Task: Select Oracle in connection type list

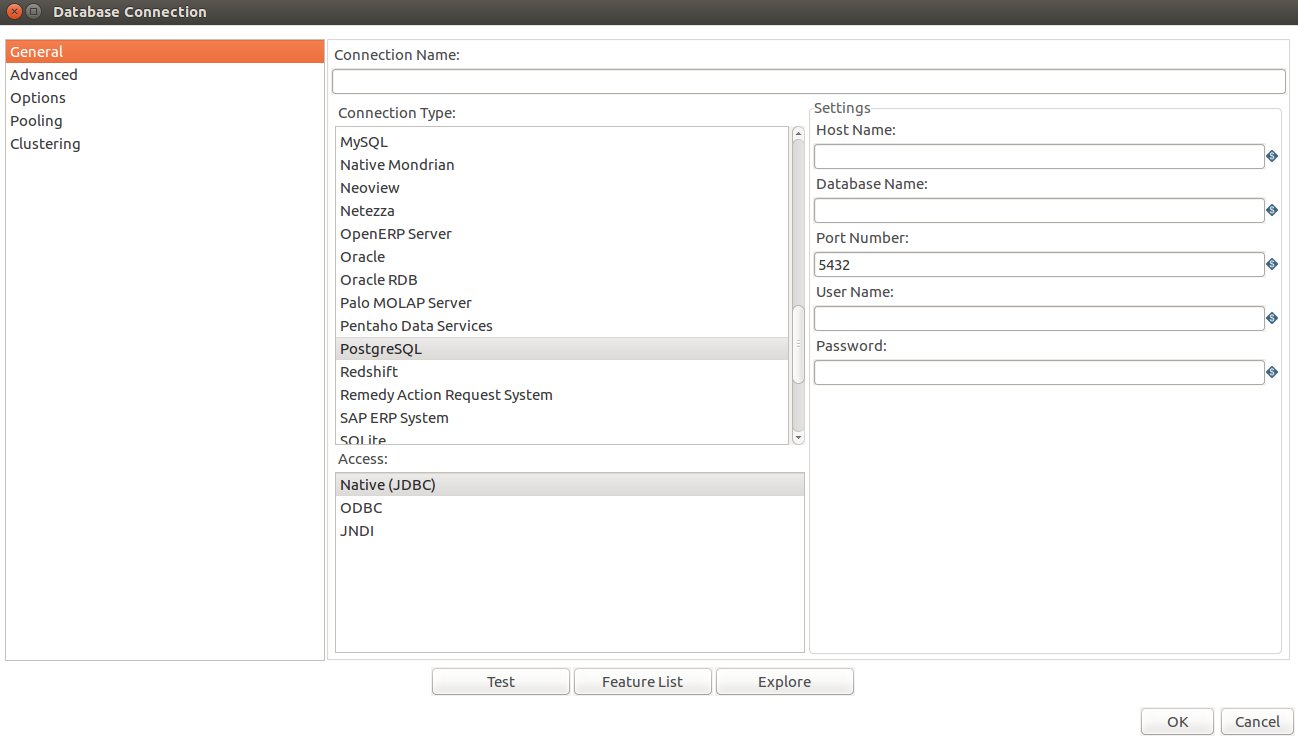Action: click(x=362, y=257)
